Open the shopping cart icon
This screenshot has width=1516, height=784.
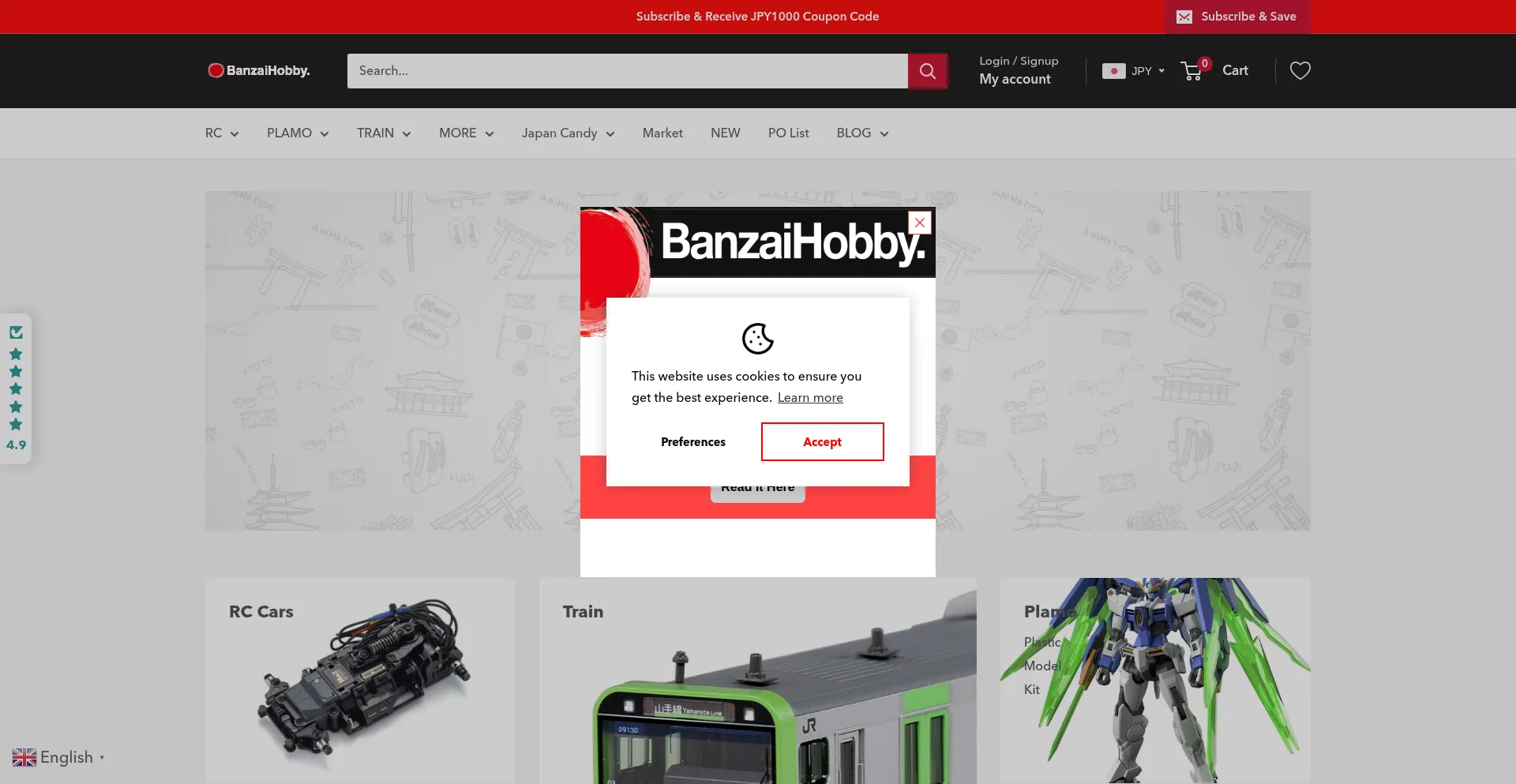click(x=1192, y=71)
